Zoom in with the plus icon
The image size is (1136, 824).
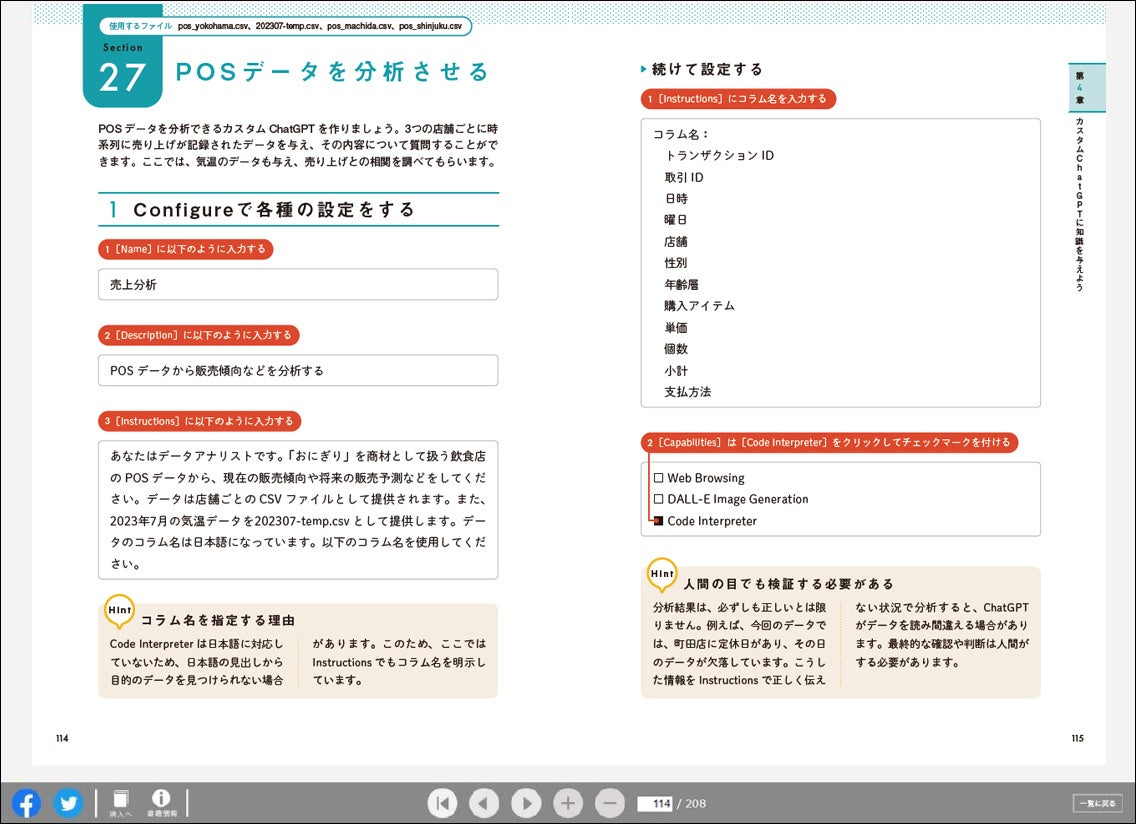tap(567, 802)
